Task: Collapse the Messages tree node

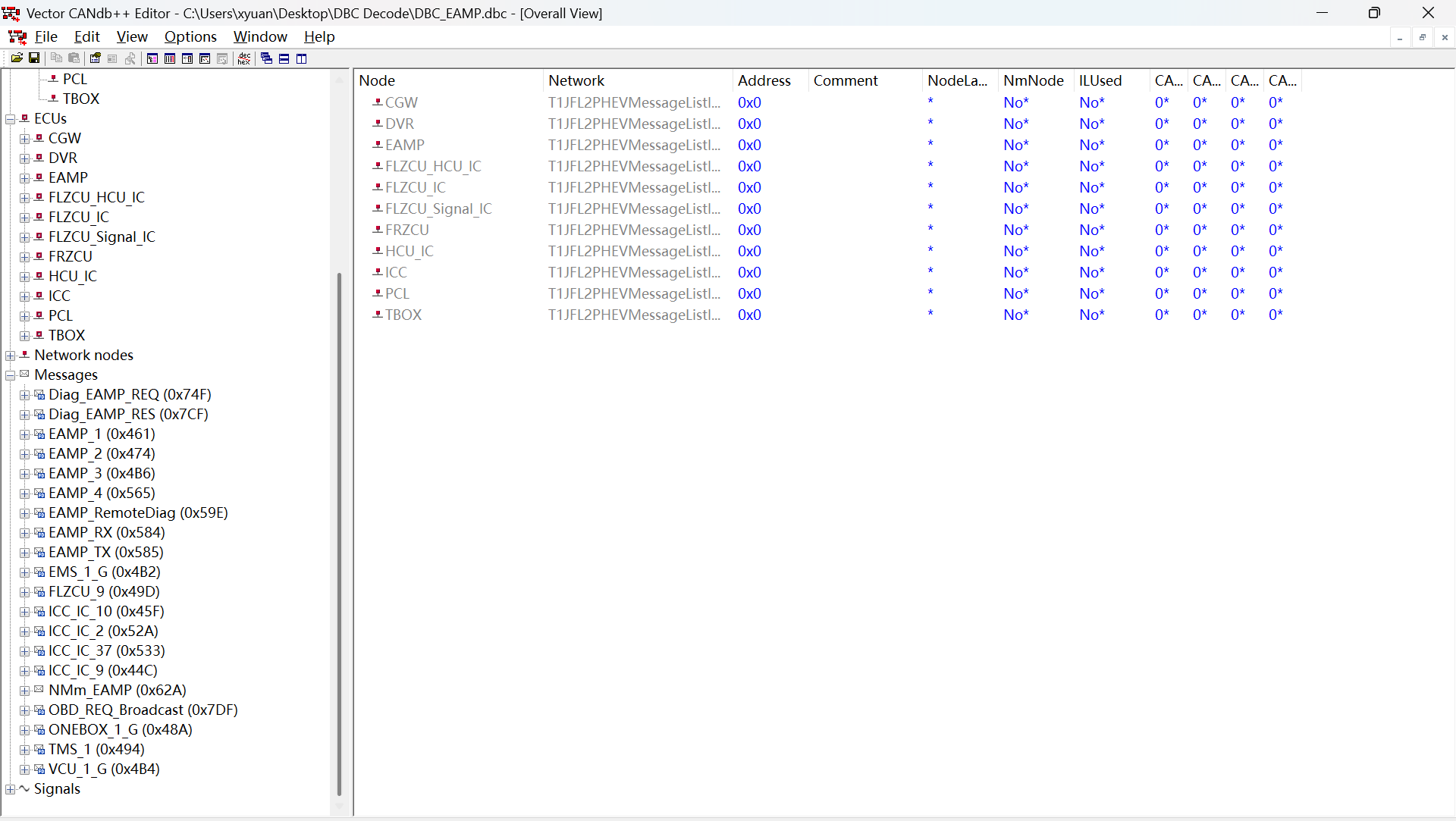Action: [11, 375]
